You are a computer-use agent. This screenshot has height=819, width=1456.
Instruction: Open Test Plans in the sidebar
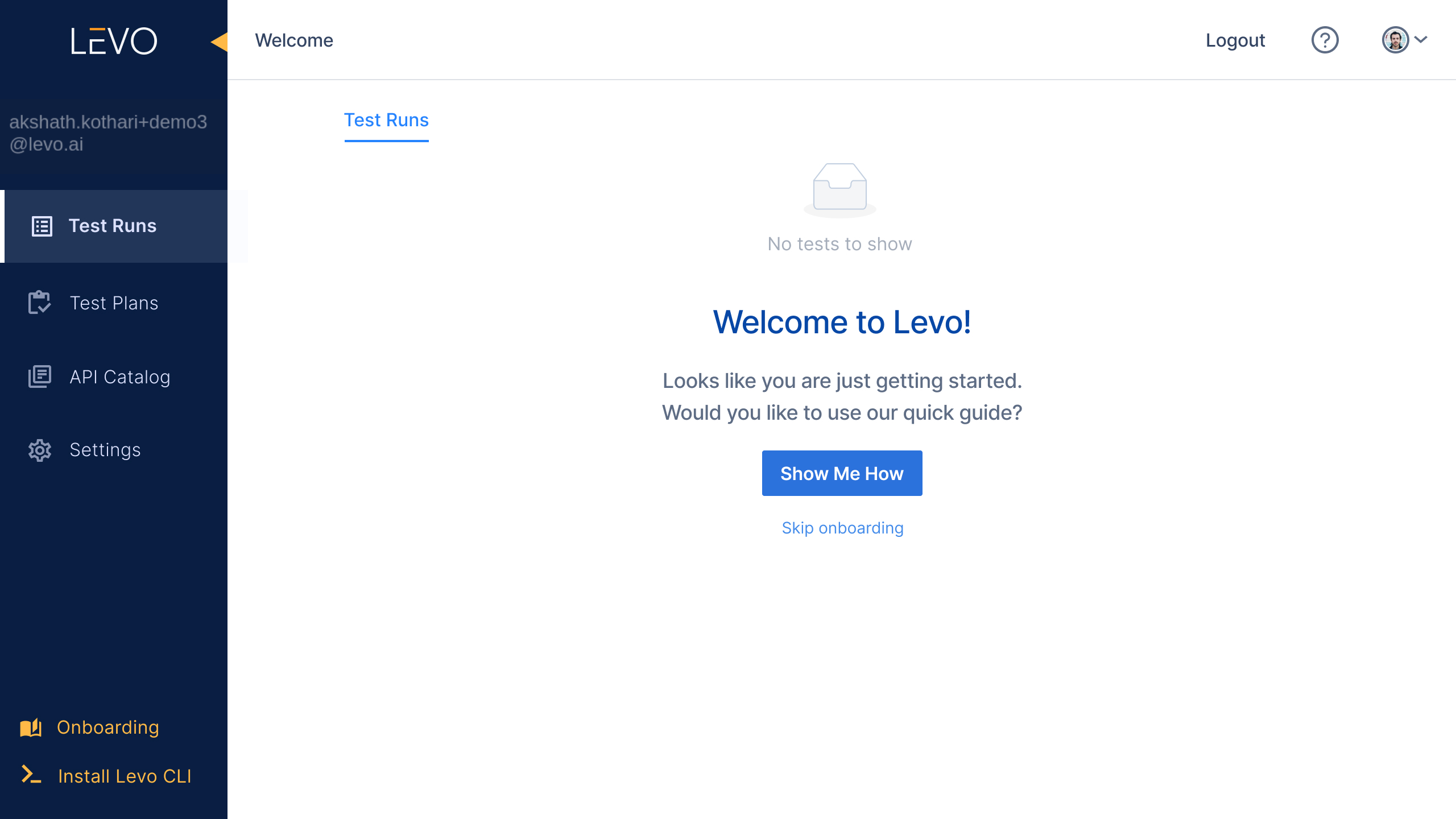click(x=114, y=303)
